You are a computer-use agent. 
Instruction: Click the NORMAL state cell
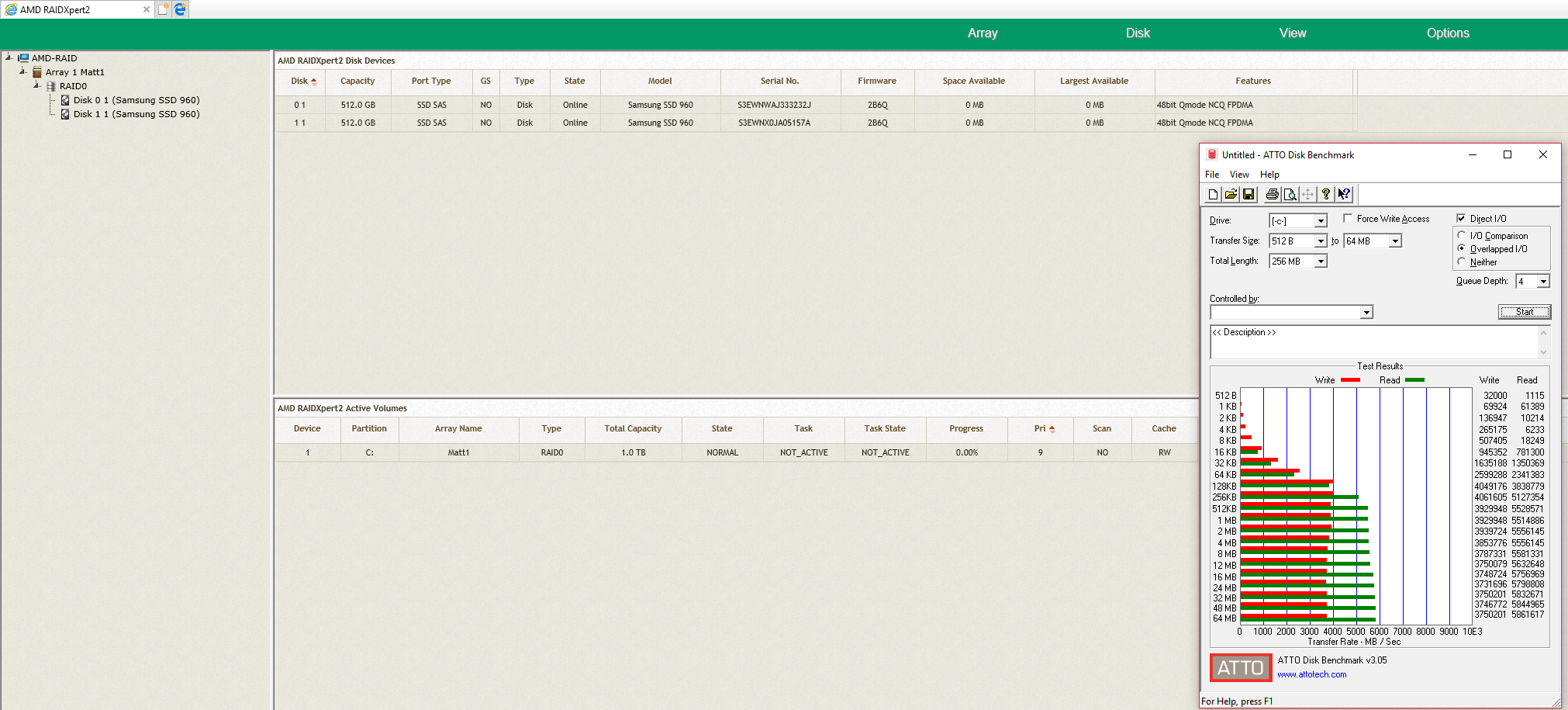coord(722,452)
